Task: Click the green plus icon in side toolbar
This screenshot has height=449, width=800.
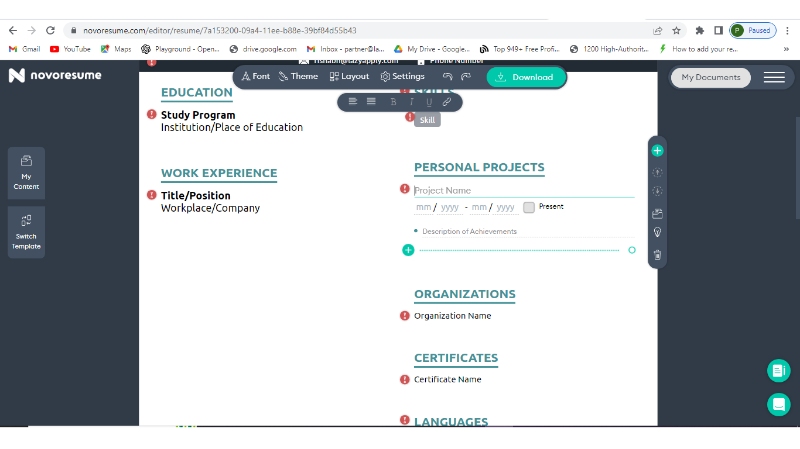Action: [x=657, y=151]
